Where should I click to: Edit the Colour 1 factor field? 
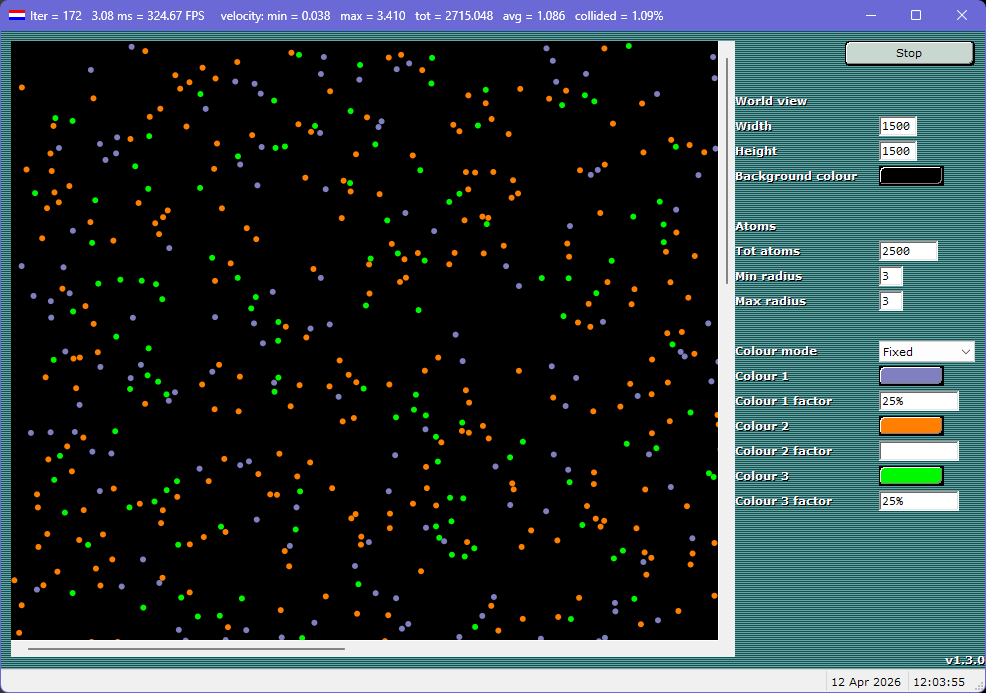pyautogui.click(x=918, y=401)
